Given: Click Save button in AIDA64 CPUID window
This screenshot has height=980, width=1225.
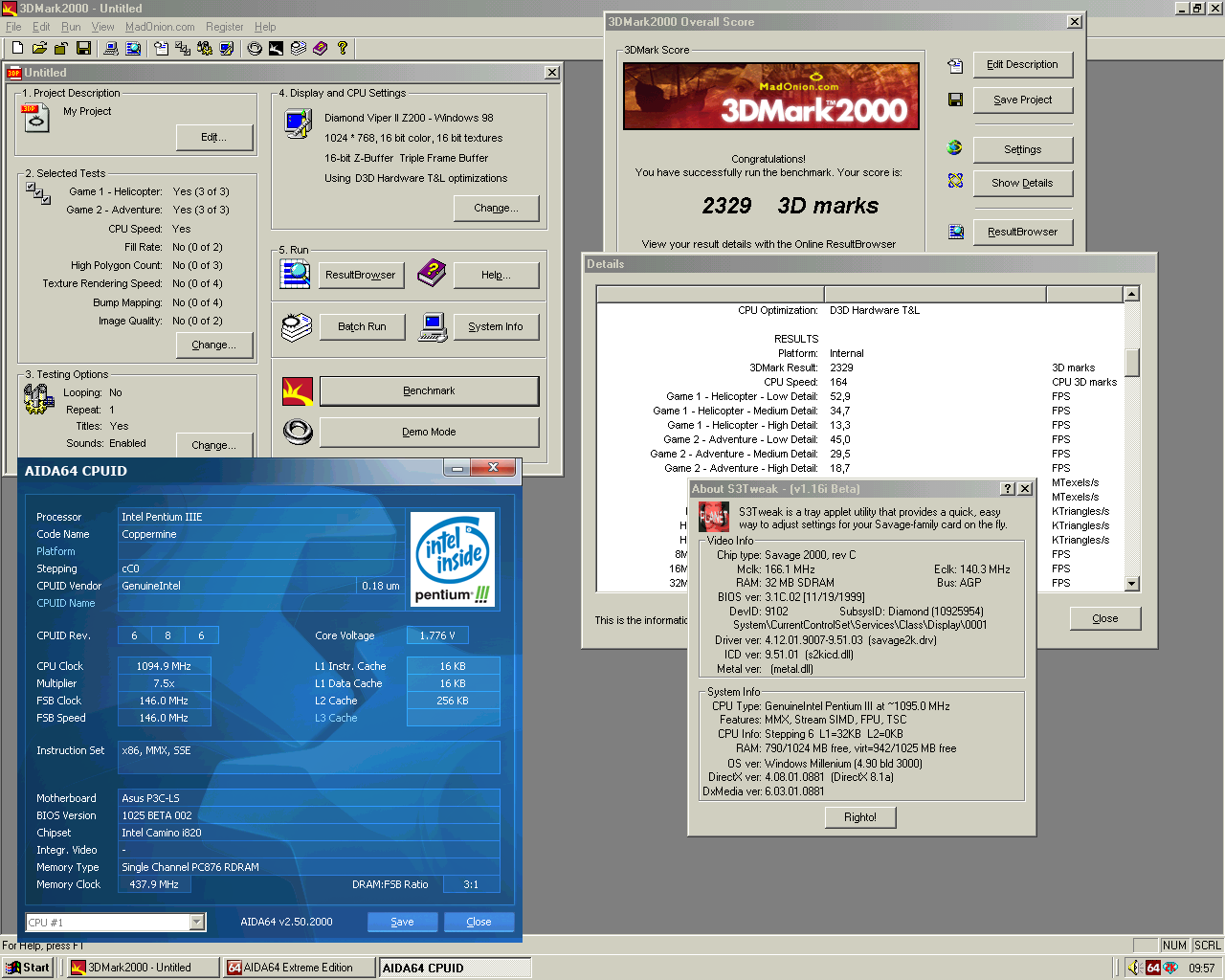Looking at the screenshot, I should pos(403,923).
